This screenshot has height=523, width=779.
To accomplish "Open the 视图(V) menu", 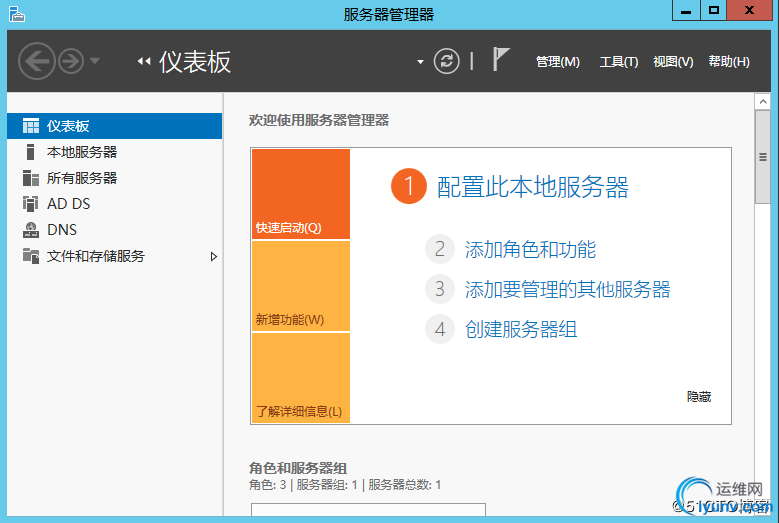I will [673, 62].
